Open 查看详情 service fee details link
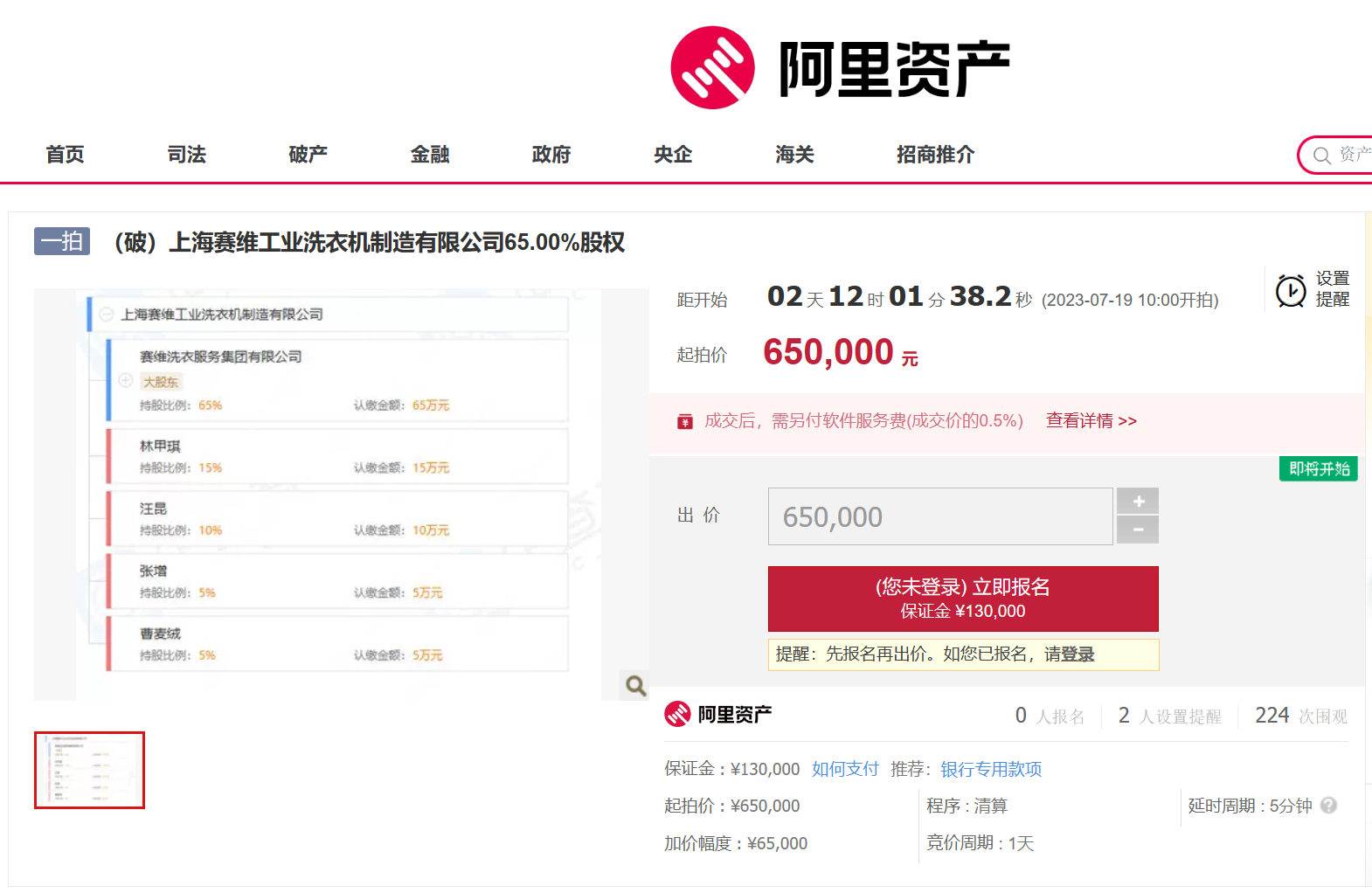The image size is (1372, 893). [1091, 420]
